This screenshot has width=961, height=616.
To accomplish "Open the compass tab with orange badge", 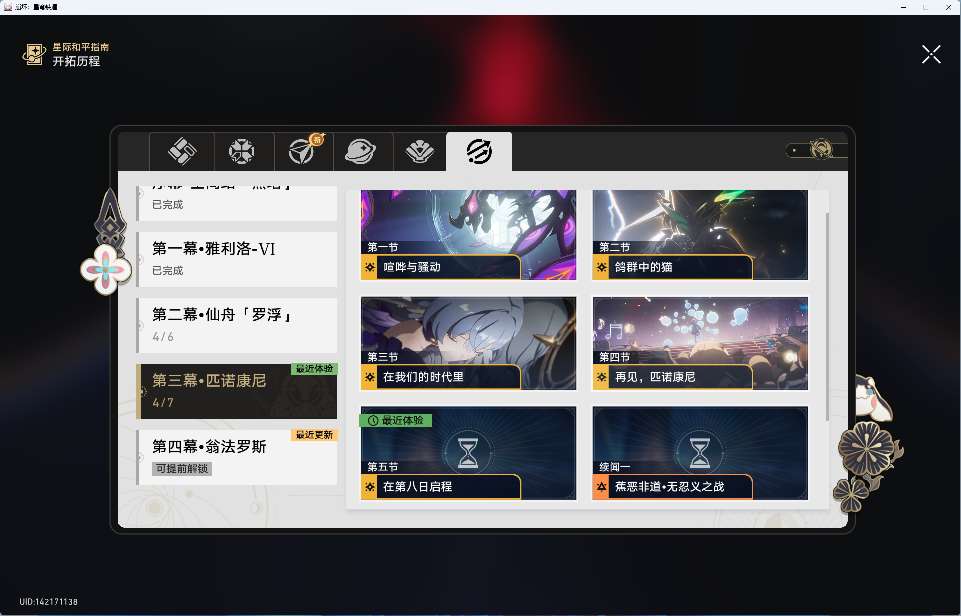I will (x=301, y=151).
